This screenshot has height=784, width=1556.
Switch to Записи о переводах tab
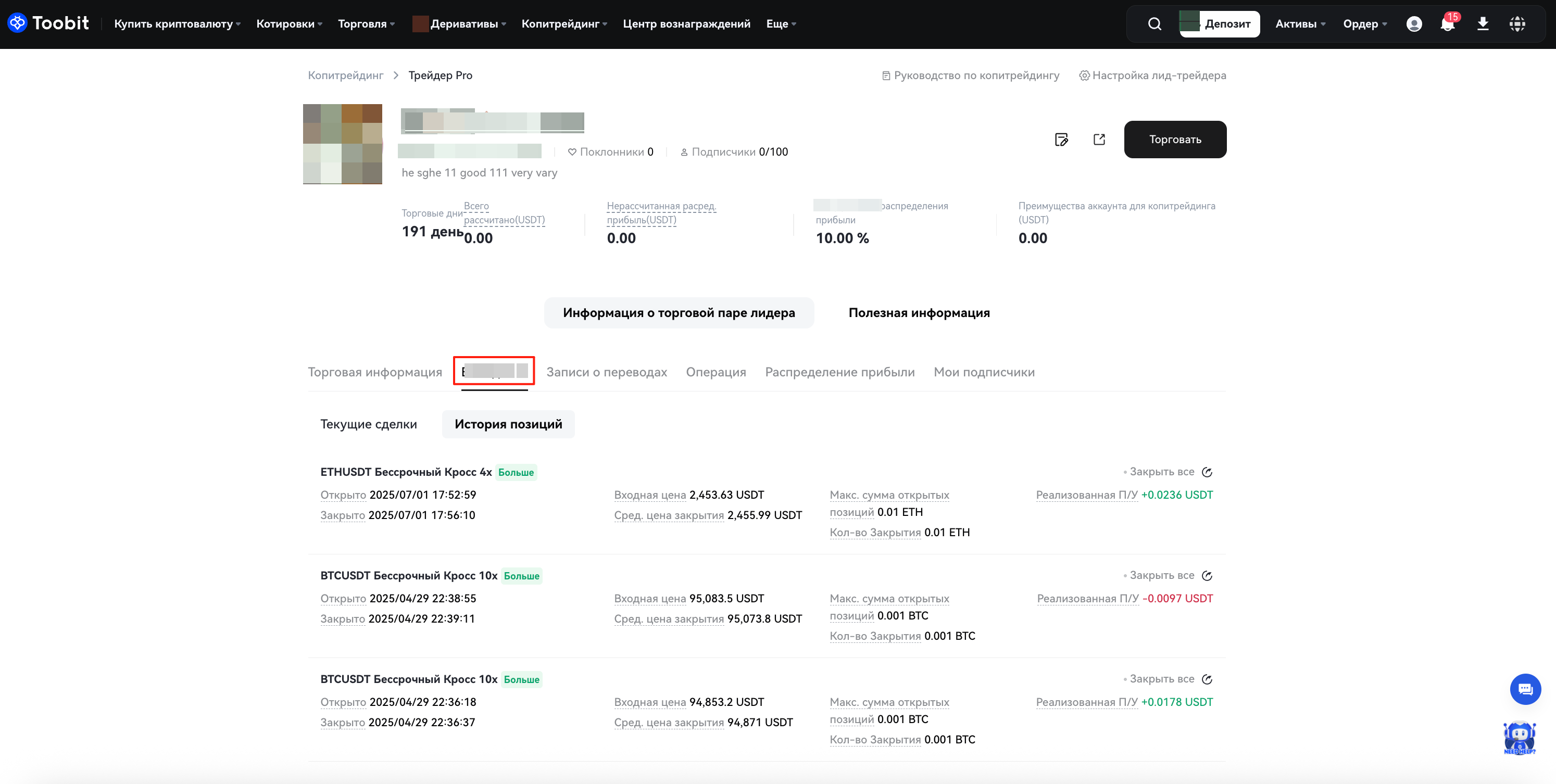click(607, 372)
